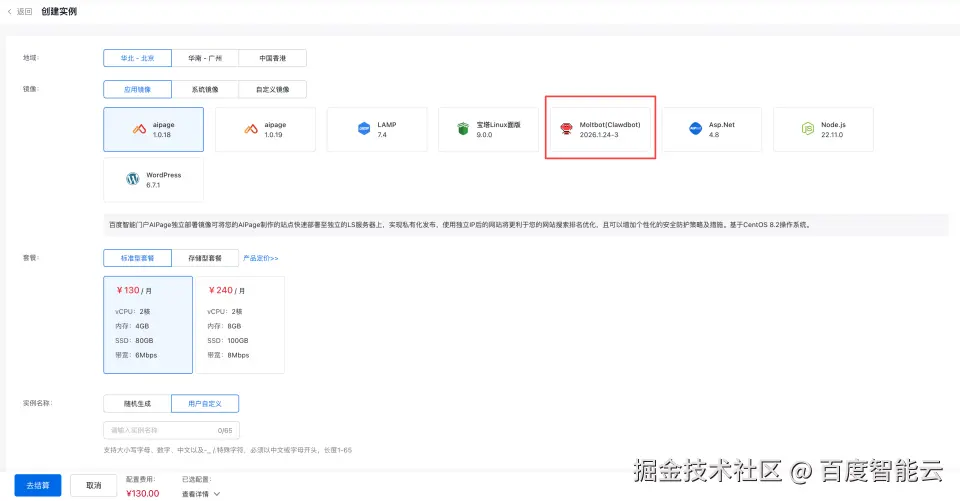Screen dimensions: 960x501
Task: Click the Moltbot(Clawdbot) image name text
Action: tap(610, 124)
